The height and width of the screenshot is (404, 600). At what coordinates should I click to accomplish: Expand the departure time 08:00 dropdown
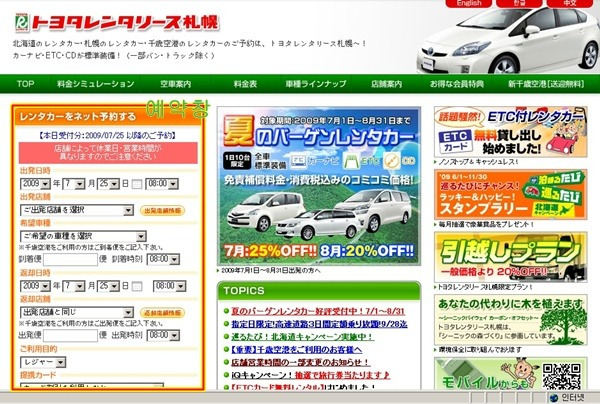pos(162,184)
